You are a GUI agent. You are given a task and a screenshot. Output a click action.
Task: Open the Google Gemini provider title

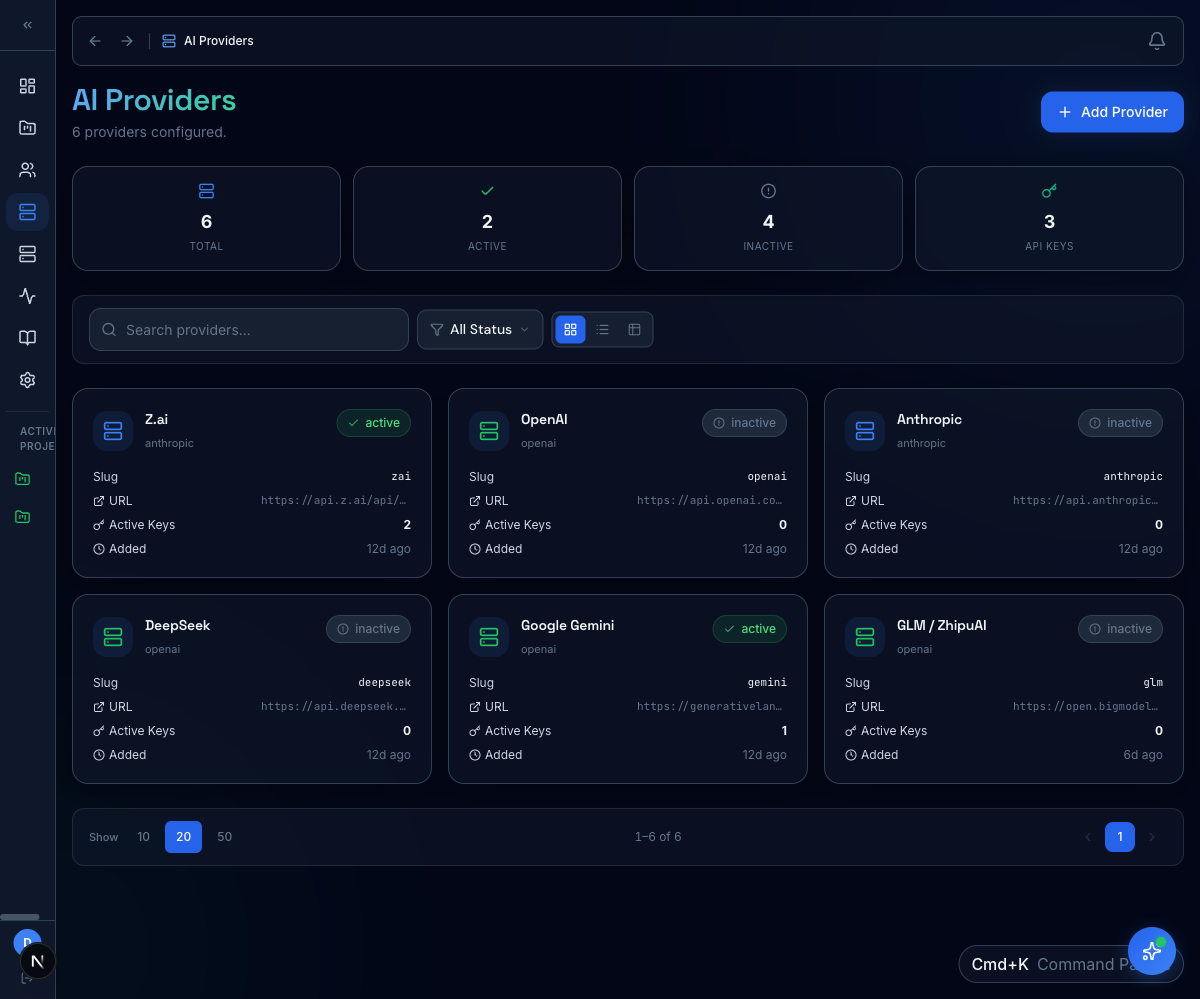pyautogui.click(x=567, y=625)
